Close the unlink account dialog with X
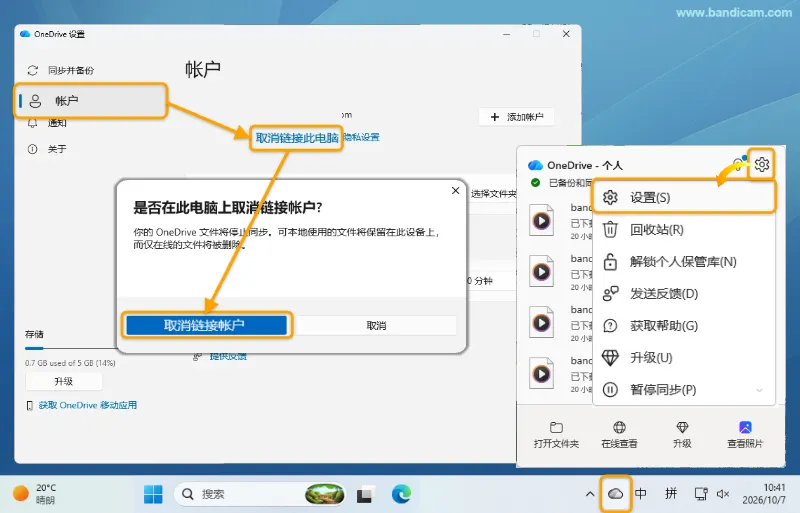This screenshot has height=513, width=800. (456, 190)
